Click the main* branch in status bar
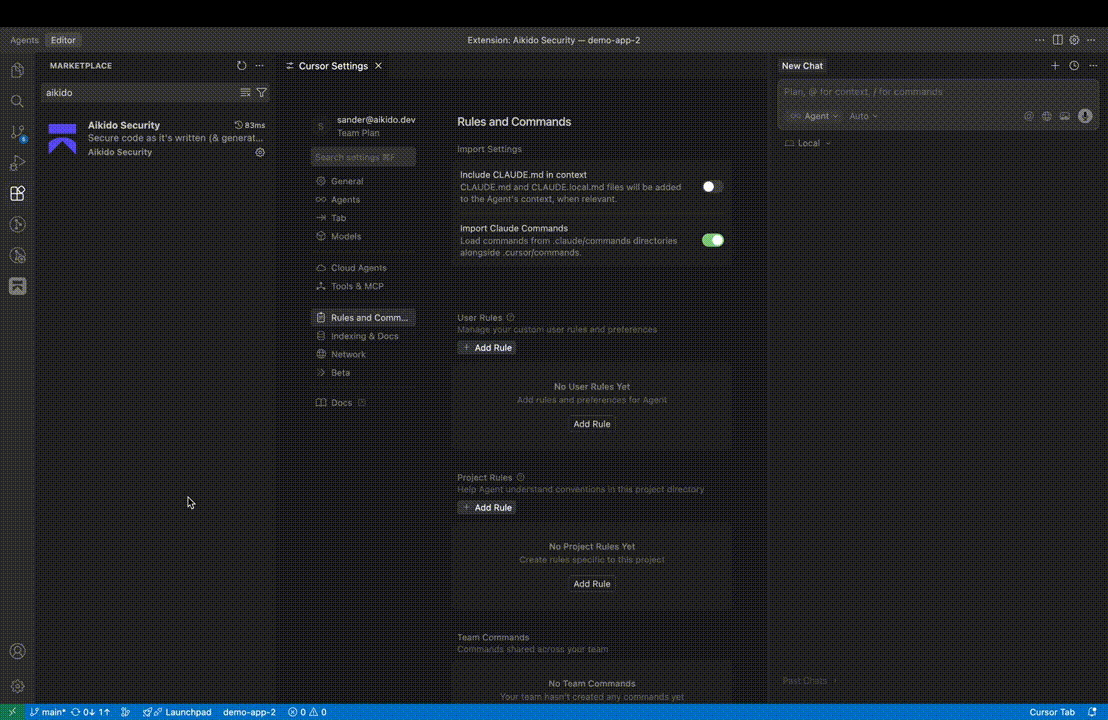The image size is (1108, 720). coord(47,712)
